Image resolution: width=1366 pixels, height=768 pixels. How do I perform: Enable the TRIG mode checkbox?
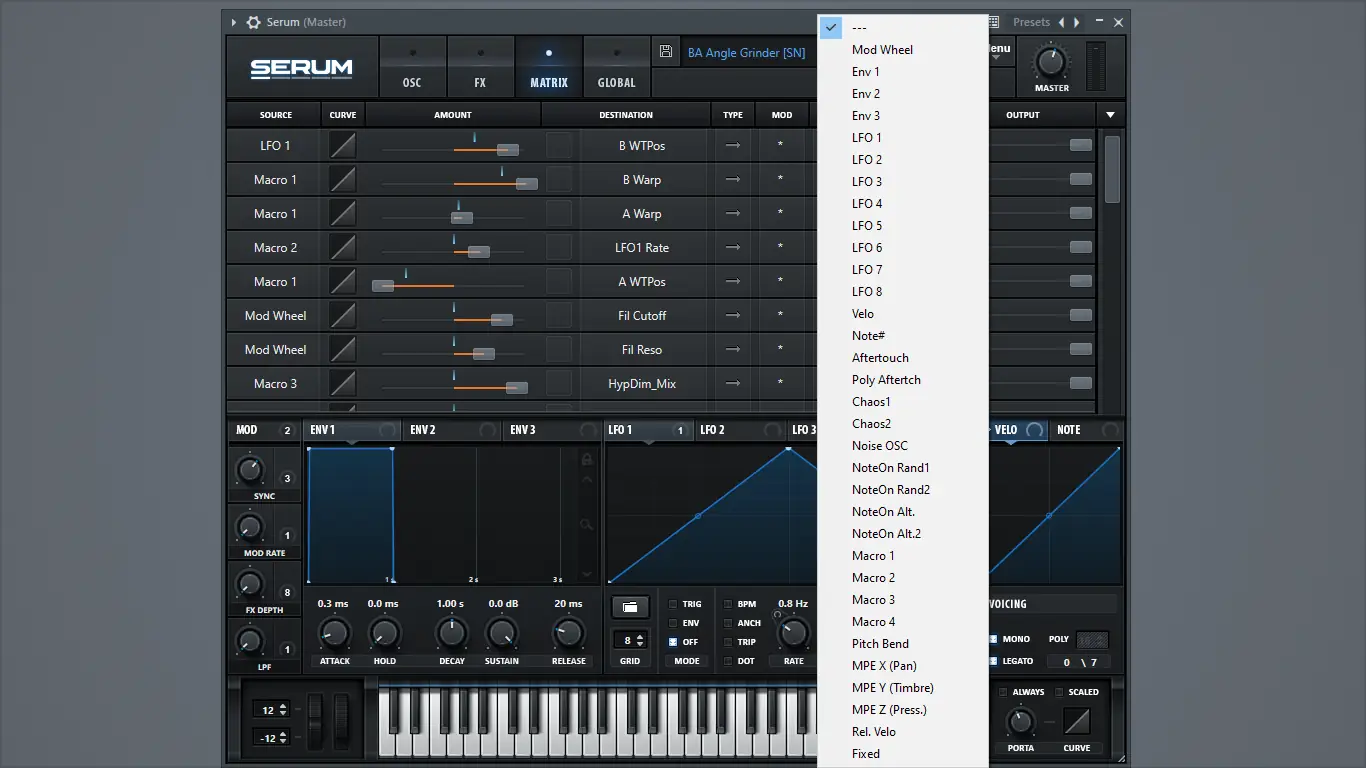[x=673, y=604]
